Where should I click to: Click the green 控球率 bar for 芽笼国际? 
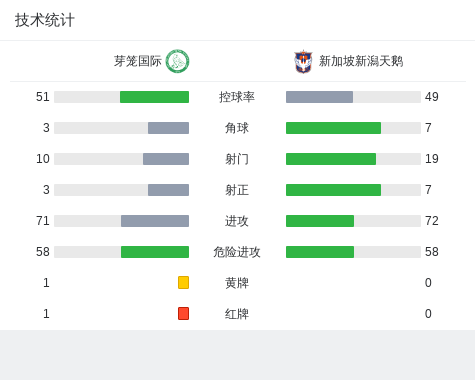tap(154, 97)
